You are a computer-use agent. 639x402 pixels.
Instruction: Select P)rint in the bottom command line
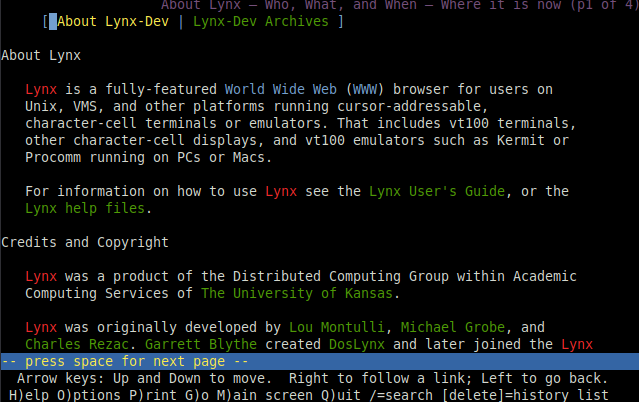point(153,395)
